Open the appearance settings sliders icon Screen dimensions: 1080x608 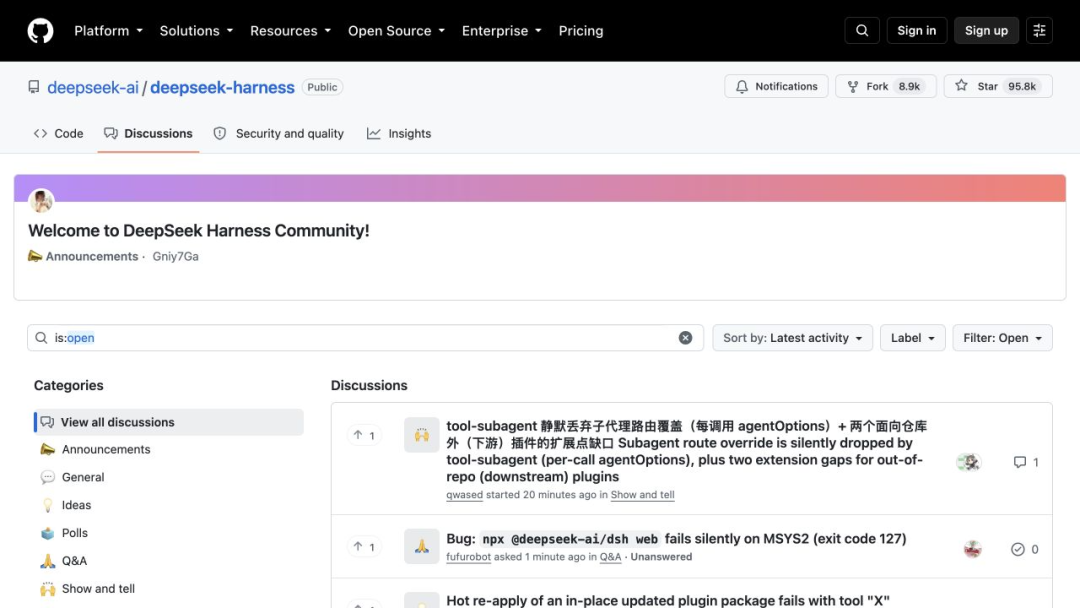click(x=1039, y=31)
